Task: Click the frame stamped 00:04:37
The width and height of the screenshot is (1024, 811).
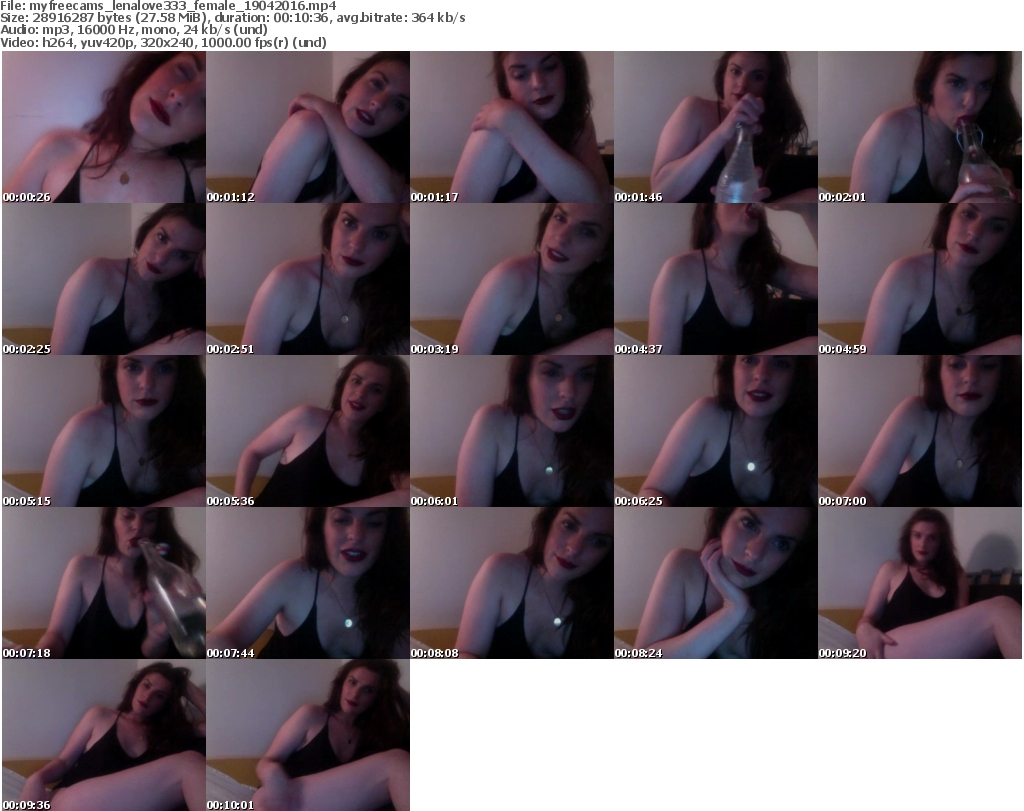Action: pyautogui.click(x=716, y=279)
